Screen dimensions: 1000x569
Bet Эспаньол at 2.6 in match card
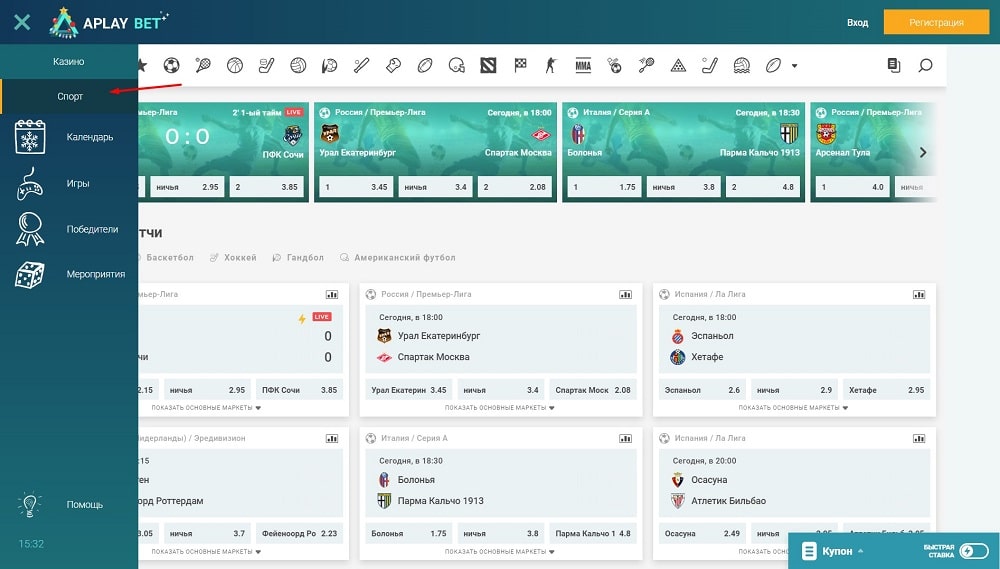(702, 390)
